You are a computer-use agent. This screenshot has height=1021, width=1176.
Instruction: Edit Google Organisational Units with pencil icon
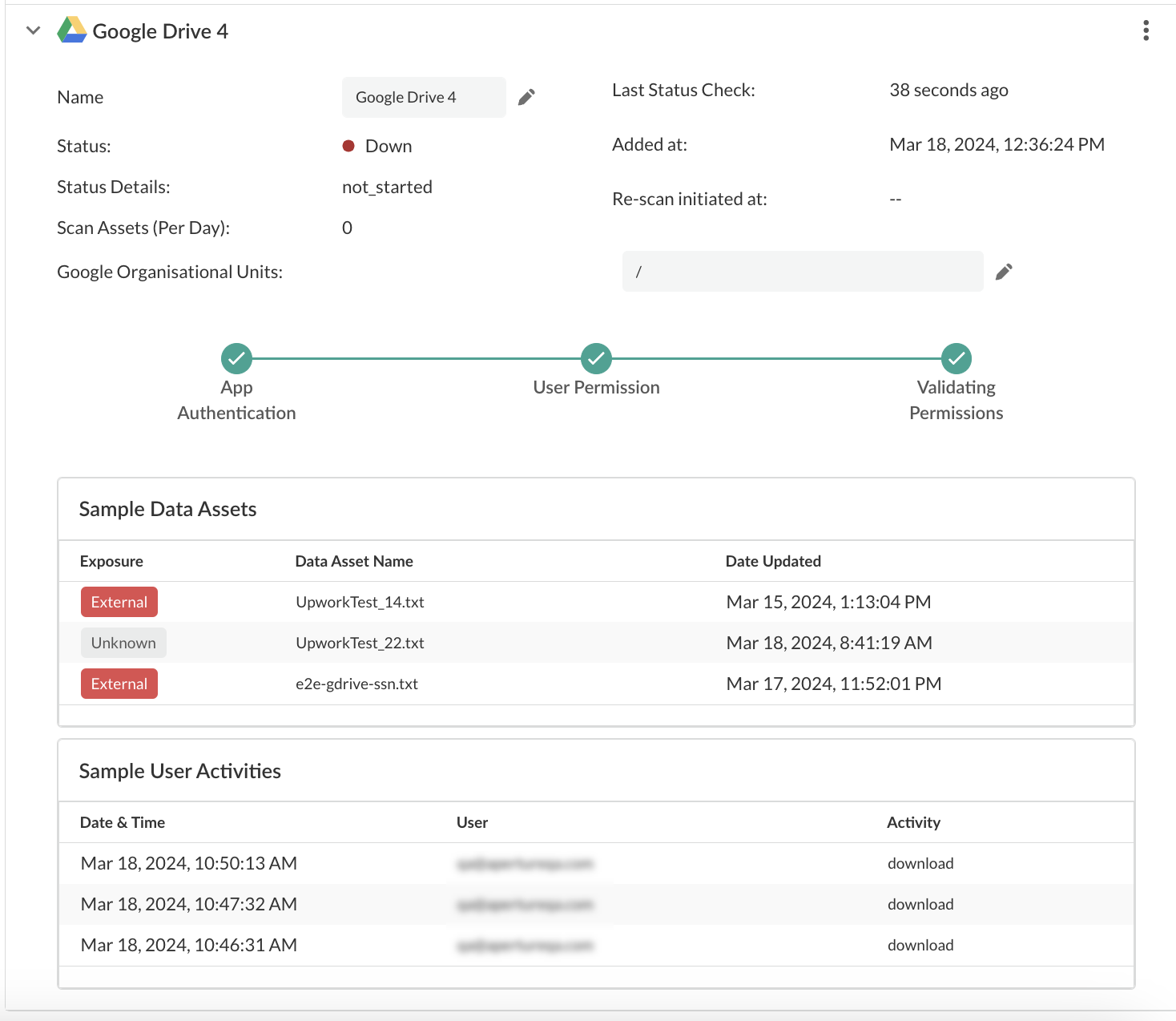point(1004,272)
